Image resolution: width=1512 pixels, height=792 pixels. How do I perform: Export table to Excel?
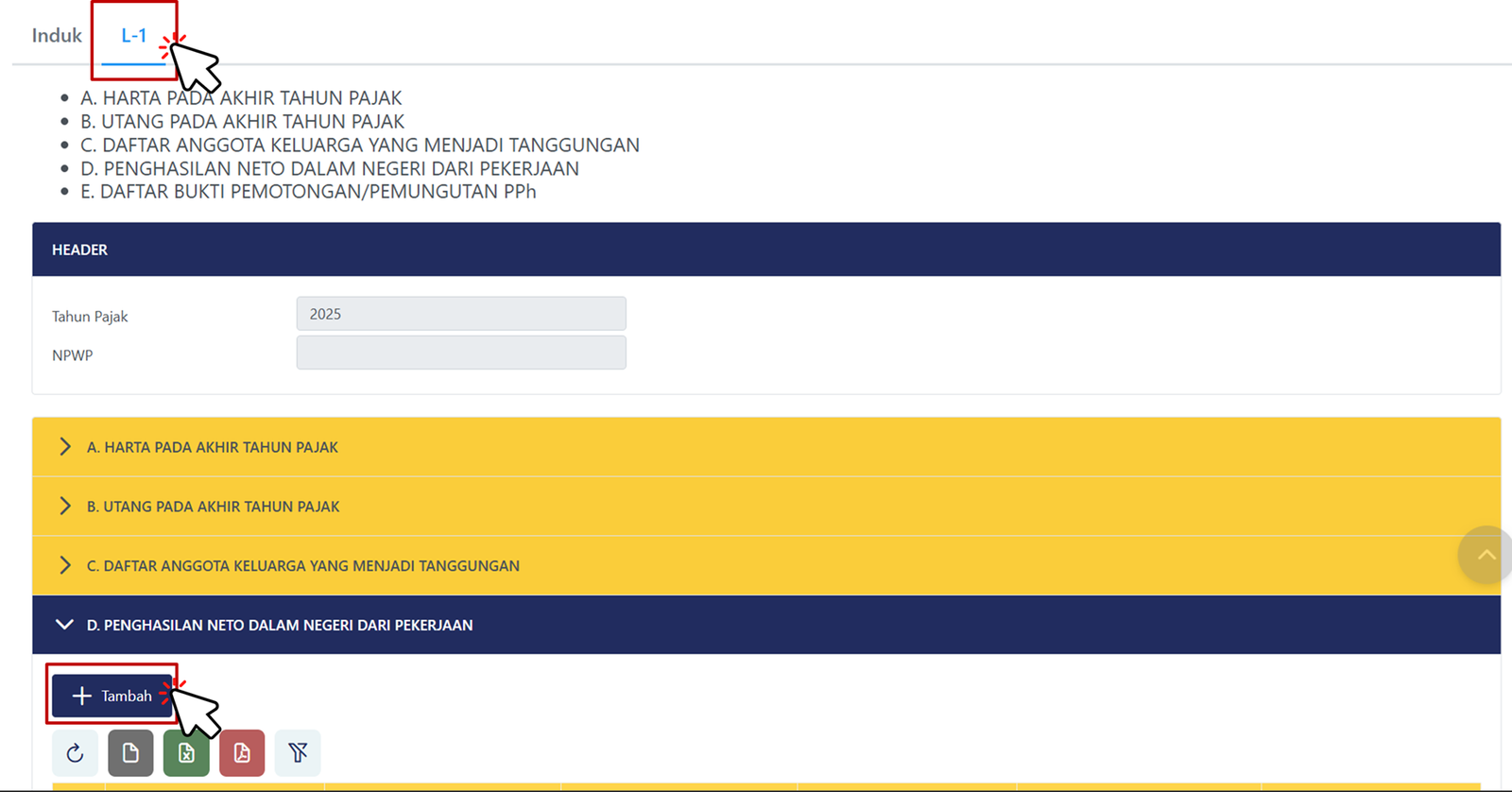click(x=186, y=753)
